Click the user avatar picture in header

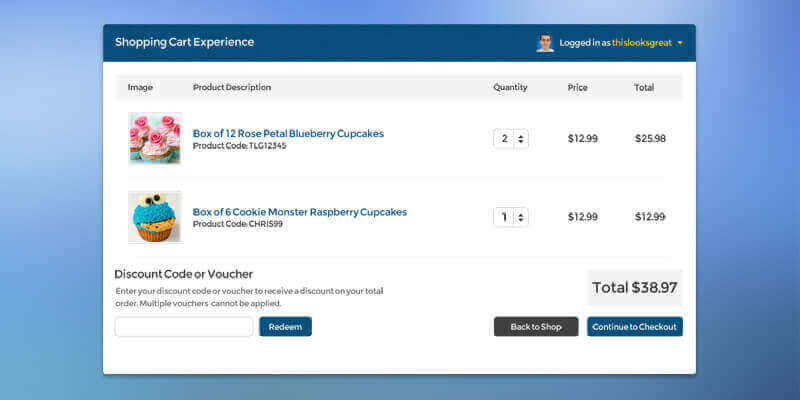pyautogui.click(x=545, y=43)
